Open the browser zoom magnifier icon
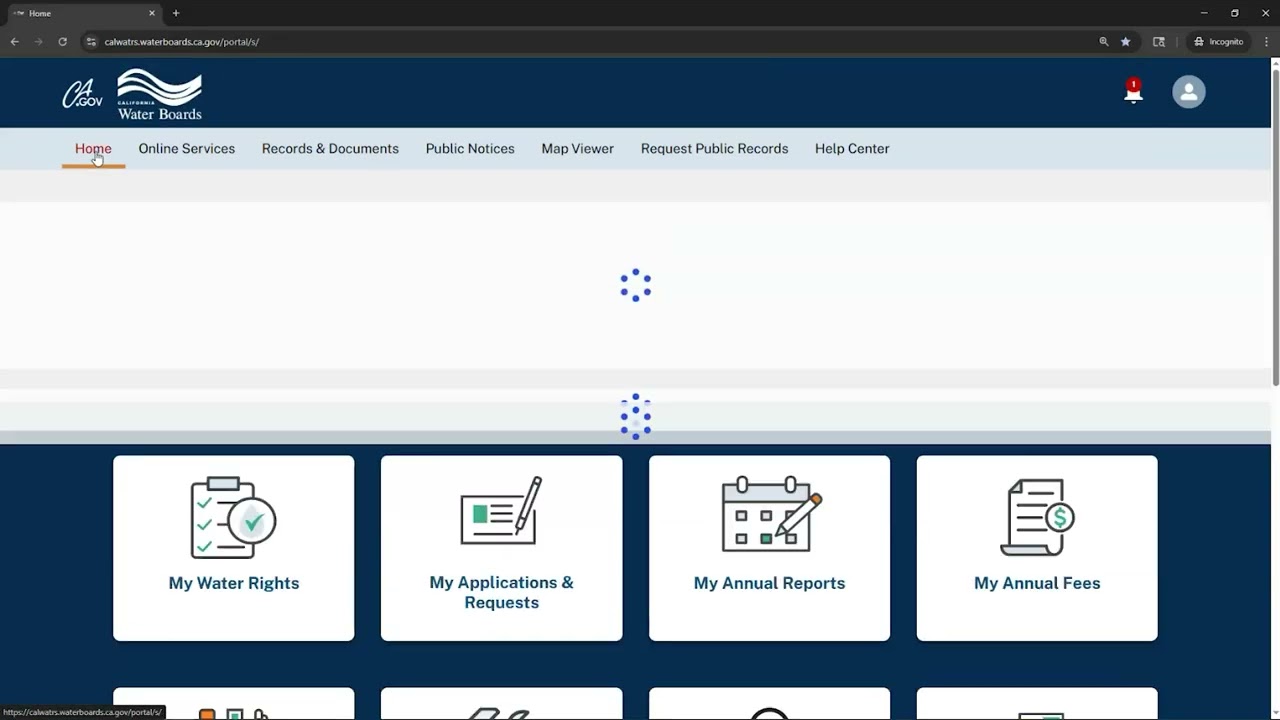The width and height of the screenshot is (1280, 720). [x=1104, y=42]
